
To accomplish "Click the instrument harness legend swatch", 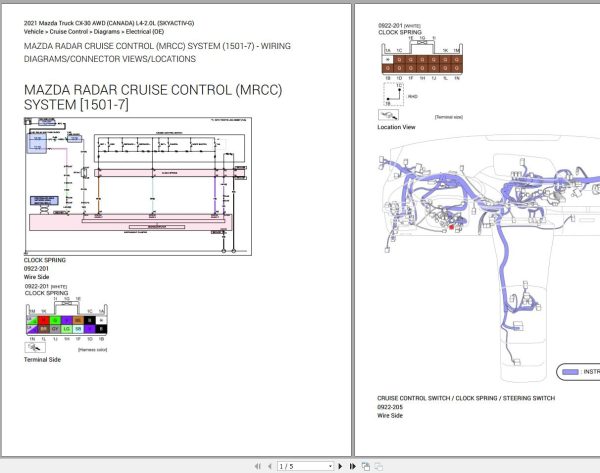I will tap(570, 372).
